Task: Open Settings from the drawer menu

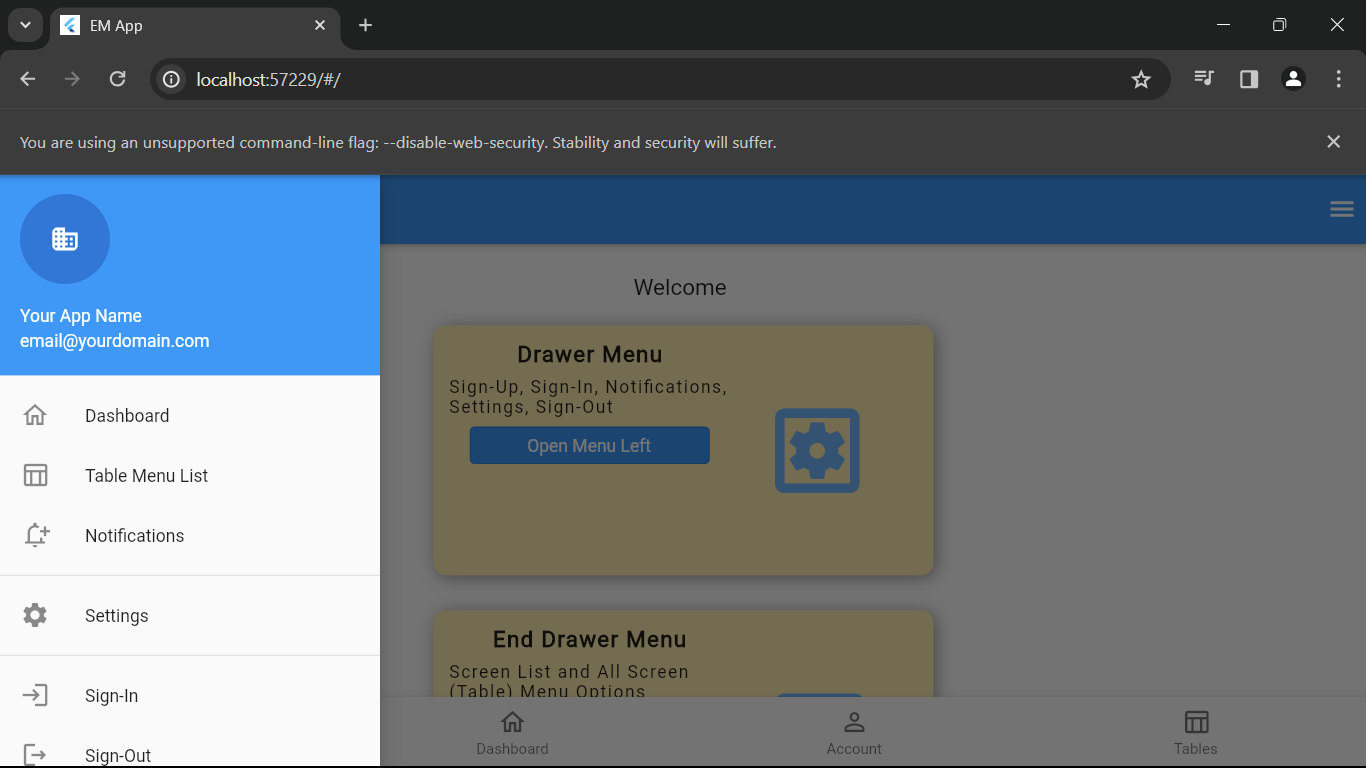Action: click(190, 615)
